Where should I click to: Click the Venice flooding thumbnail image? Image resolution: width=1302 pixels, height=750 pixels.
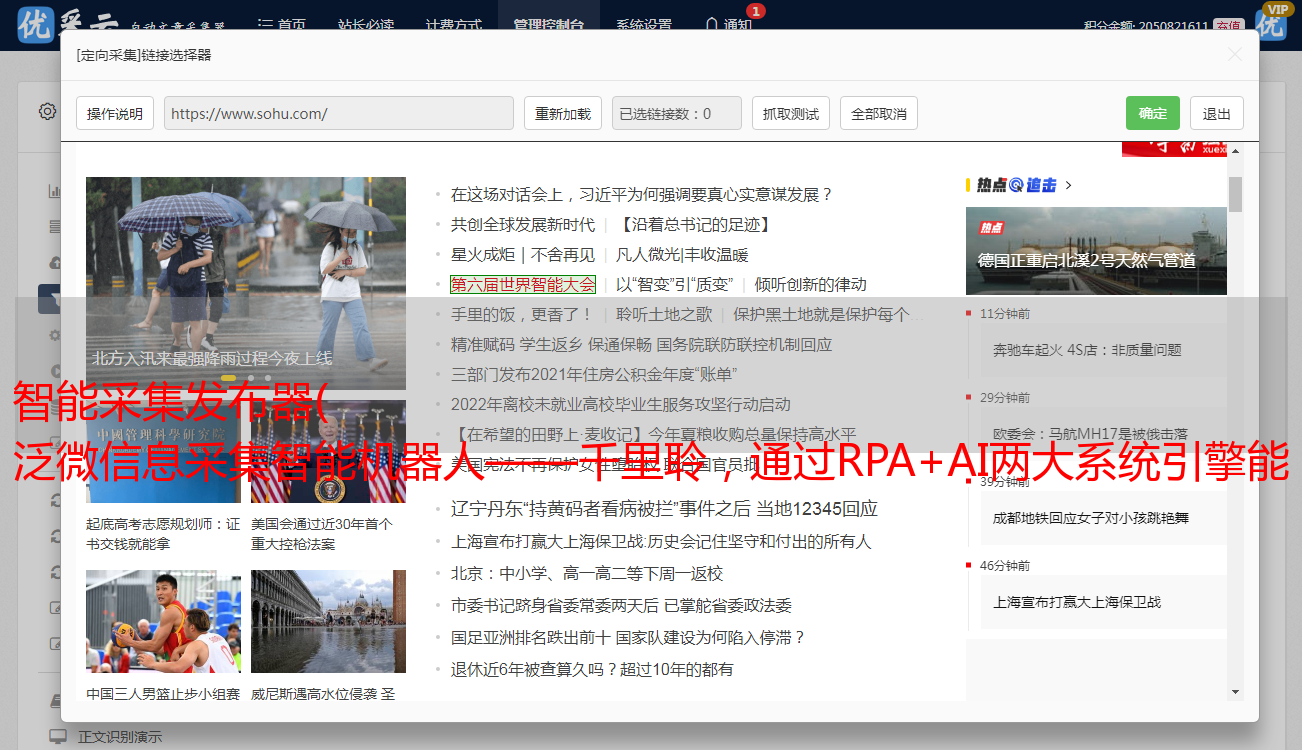[x=328, y=621]
